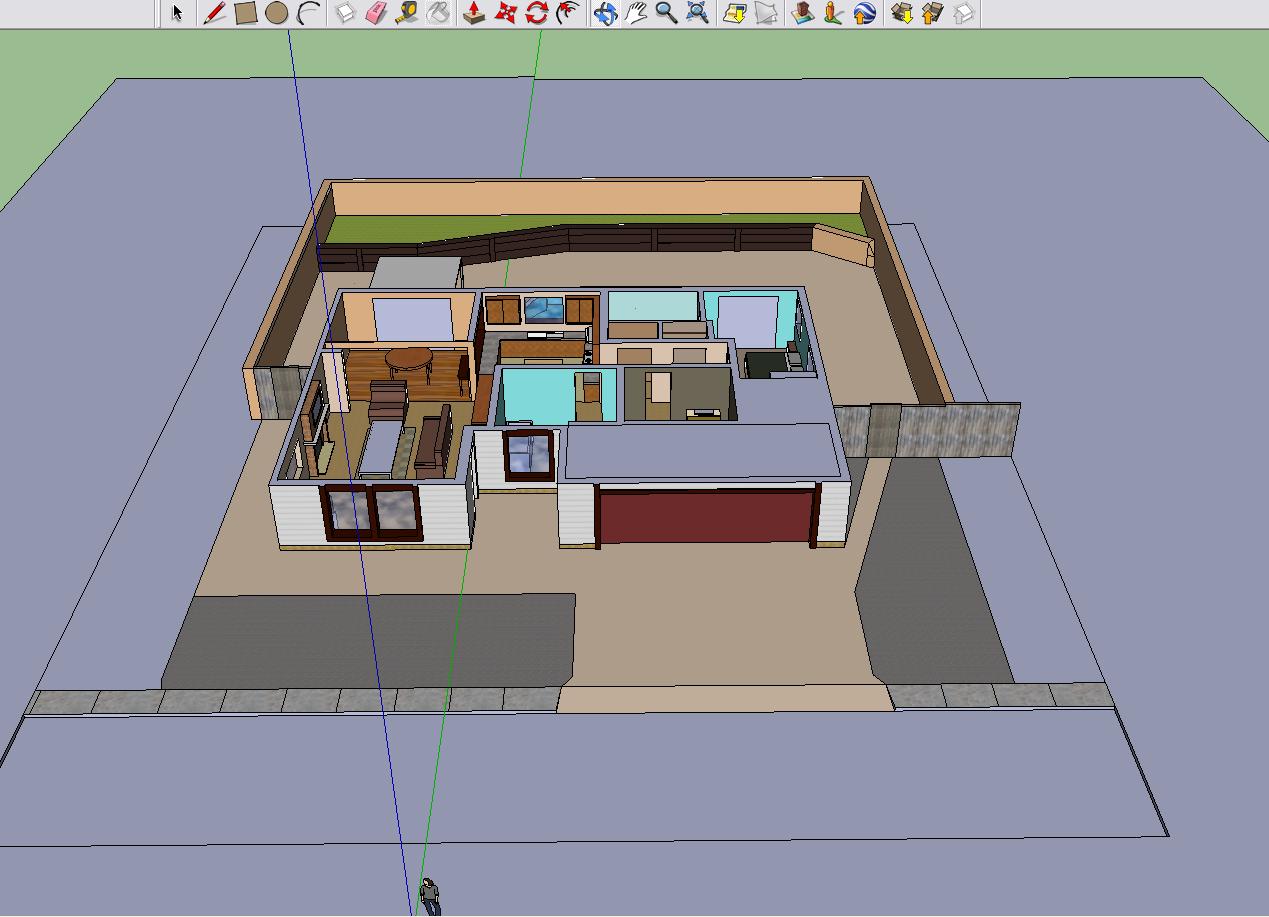
Task: Click the Make Component icon
Action: [345, 13]
